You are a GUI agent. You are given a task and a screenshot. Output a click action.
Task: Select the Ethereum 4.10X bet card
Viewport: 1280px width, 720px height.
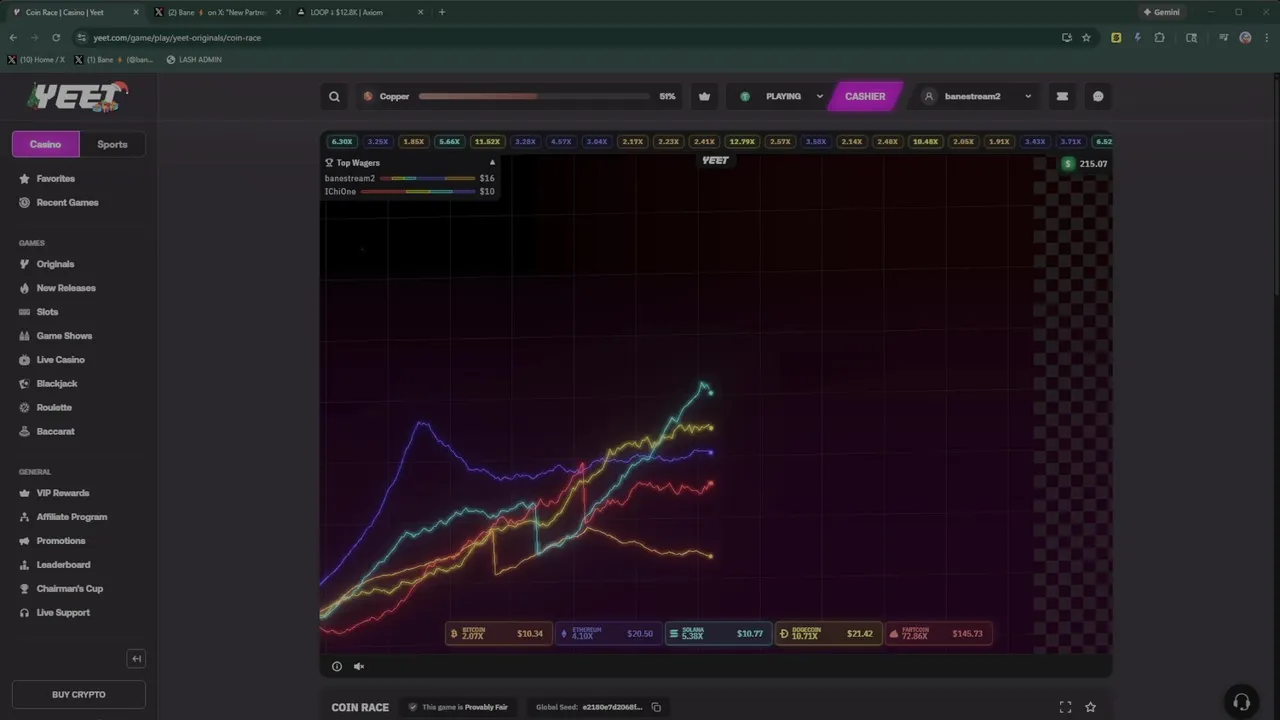click(x=608, y=634)
